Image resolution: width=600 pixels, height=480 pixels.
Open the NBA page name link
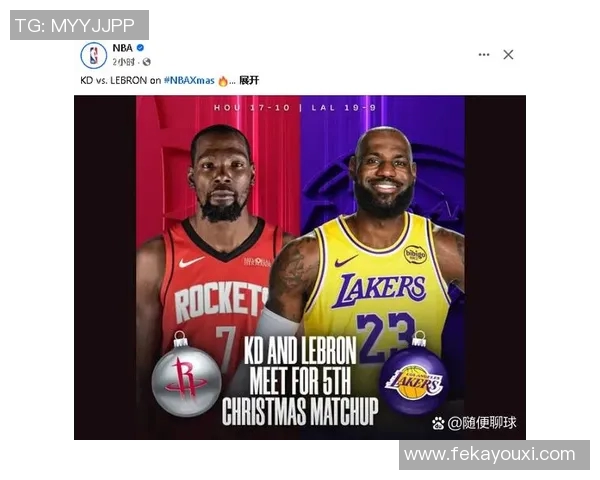[x=122, y=48]
